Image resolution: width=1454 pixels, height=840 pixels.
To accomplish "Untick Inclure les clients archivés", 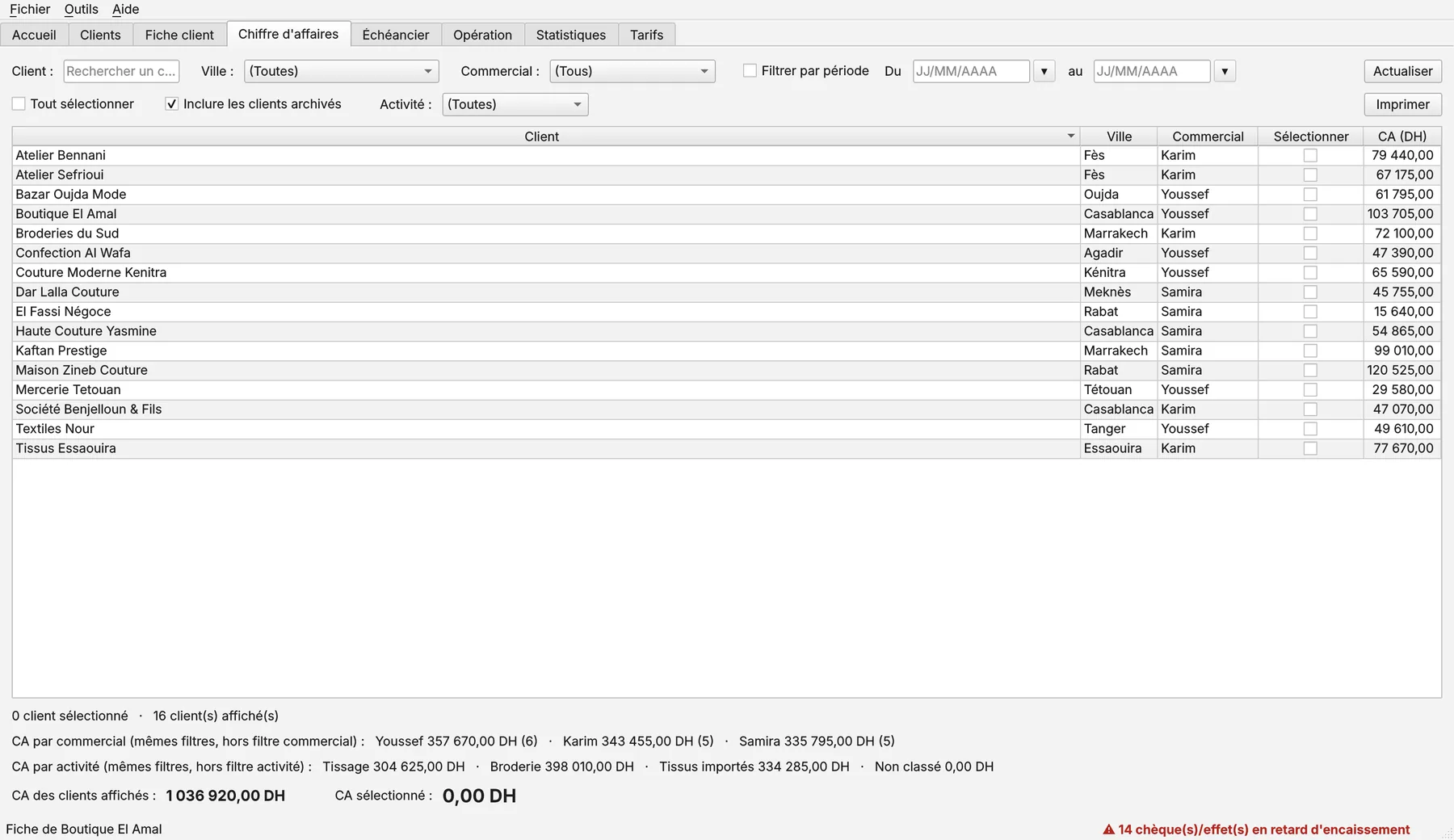I will click(x=171, y=104).
